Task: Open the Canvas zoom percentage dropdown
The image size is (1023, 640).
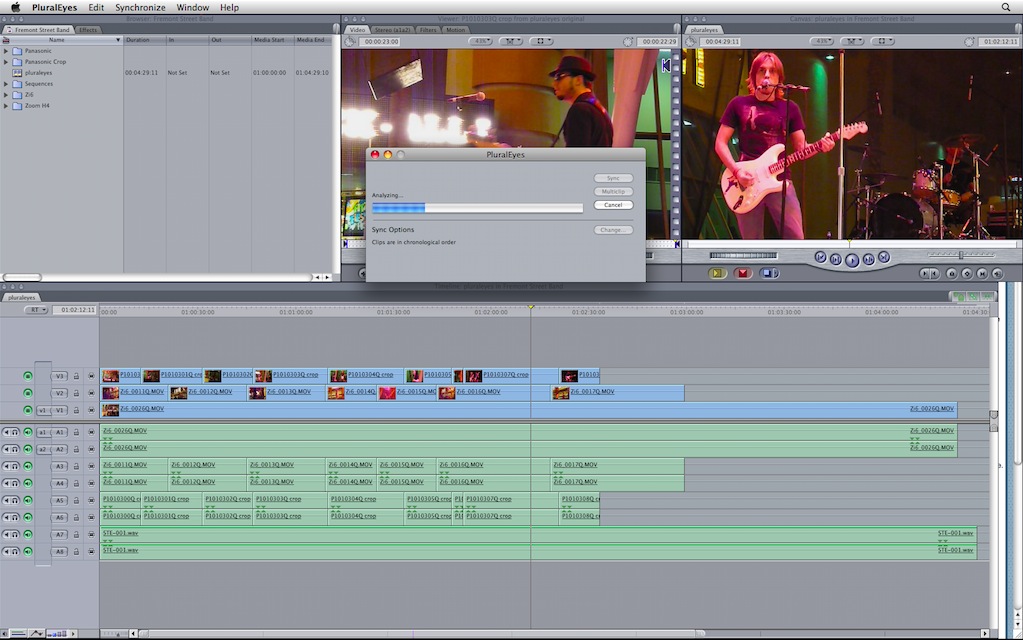Action: [821, 41]
